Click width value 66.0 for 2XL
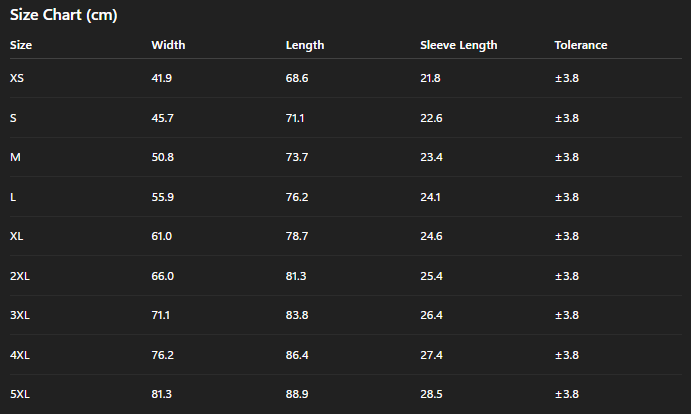691x414 pixels. [x=162, y=276]
